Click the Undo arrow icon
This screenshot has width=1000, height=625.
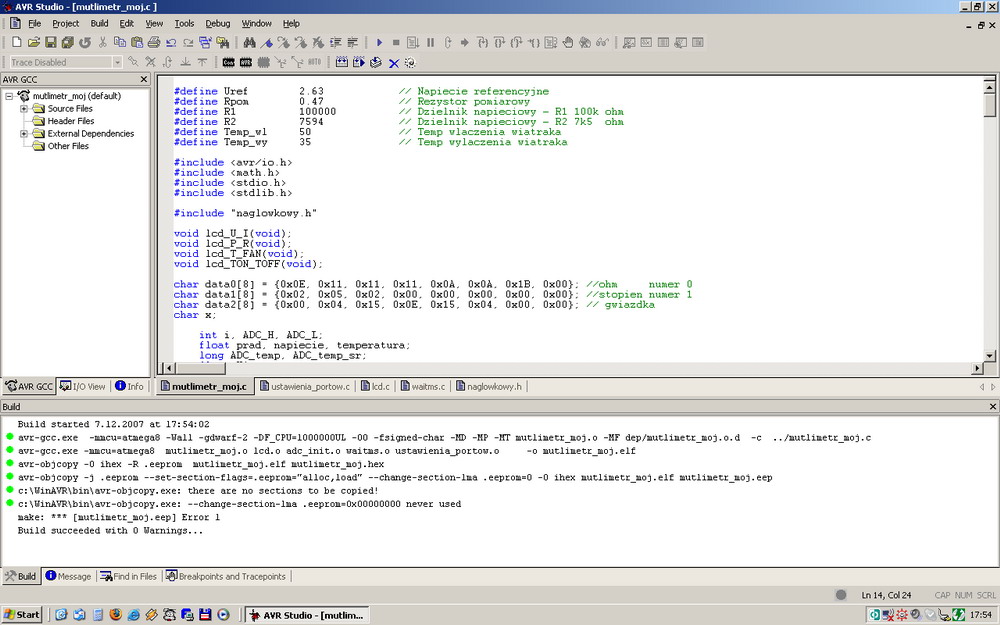tap(171, 43)
